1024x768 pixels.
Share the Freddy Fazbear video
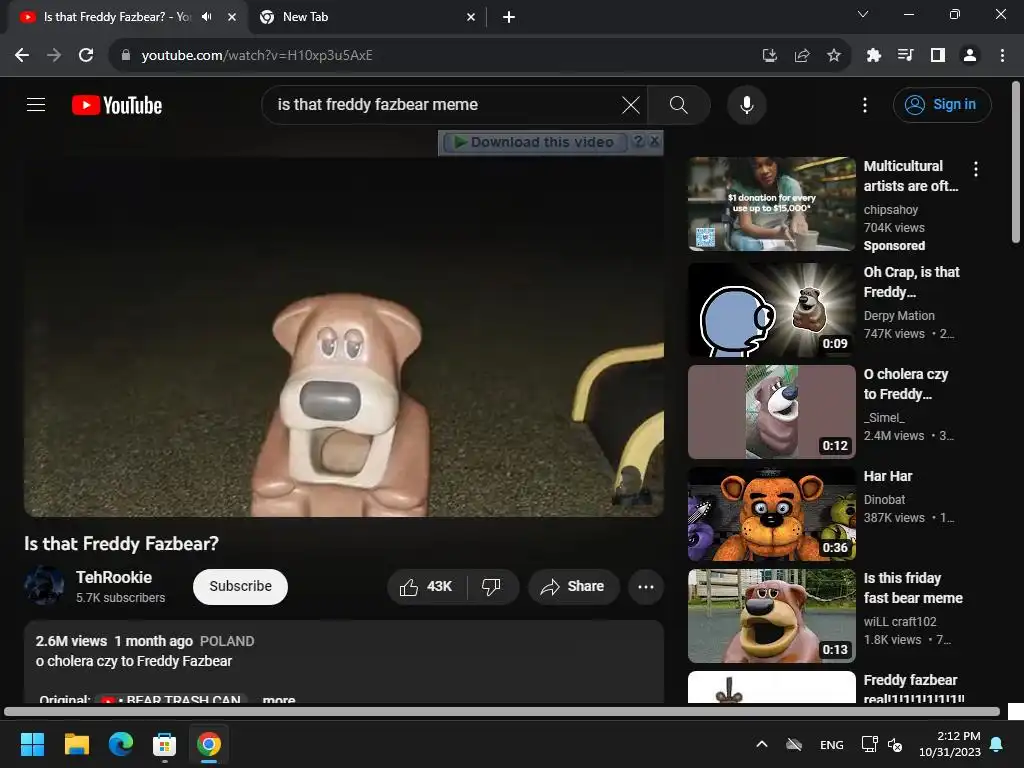tap(573, 586)
